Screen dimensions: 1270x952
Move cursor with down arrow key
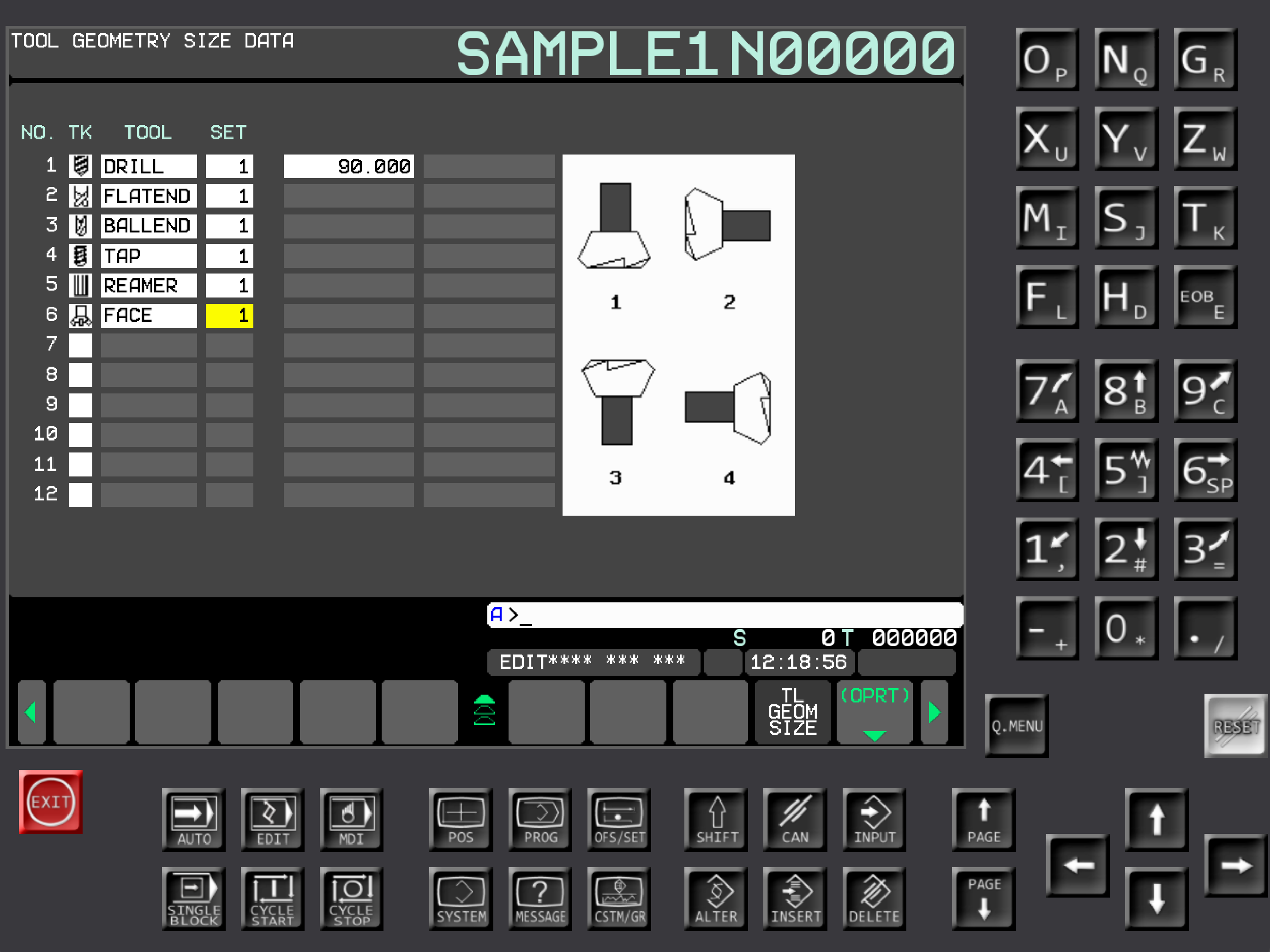coord(1157,898)
